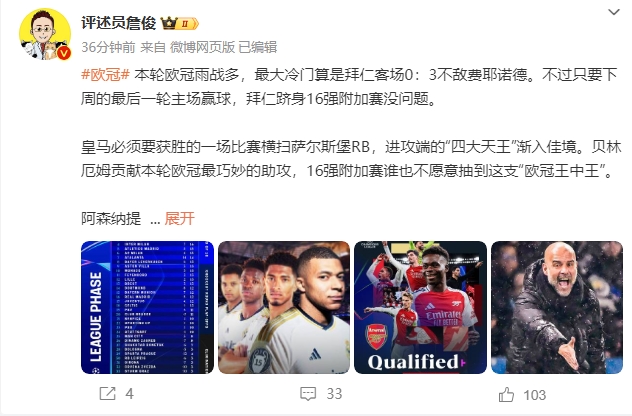Expand full post with 展开
632x416 pixels.
(x=180, y=219)
